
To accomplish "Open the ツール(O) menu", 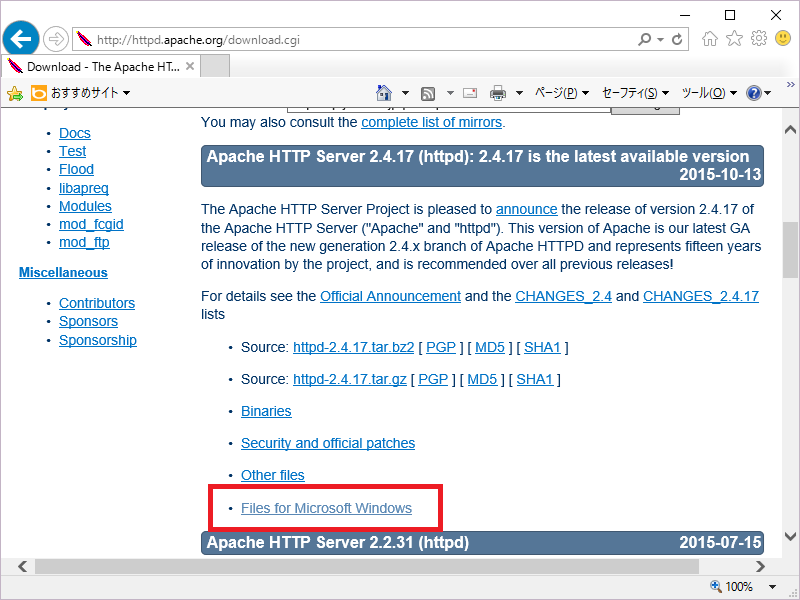I will tap(709, 93).
